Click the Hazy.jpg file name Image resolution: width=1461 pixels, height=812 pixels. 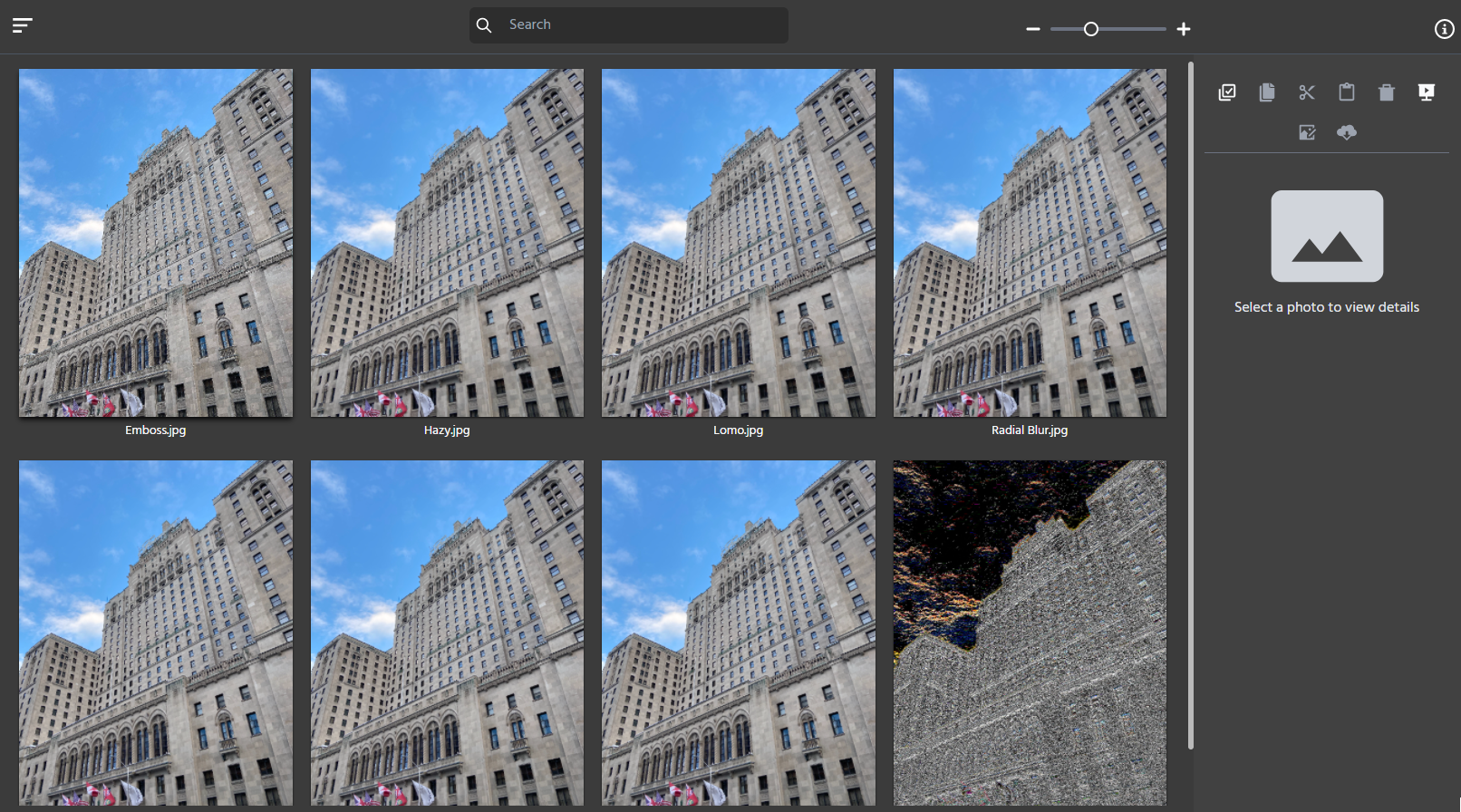pos(447,430)
